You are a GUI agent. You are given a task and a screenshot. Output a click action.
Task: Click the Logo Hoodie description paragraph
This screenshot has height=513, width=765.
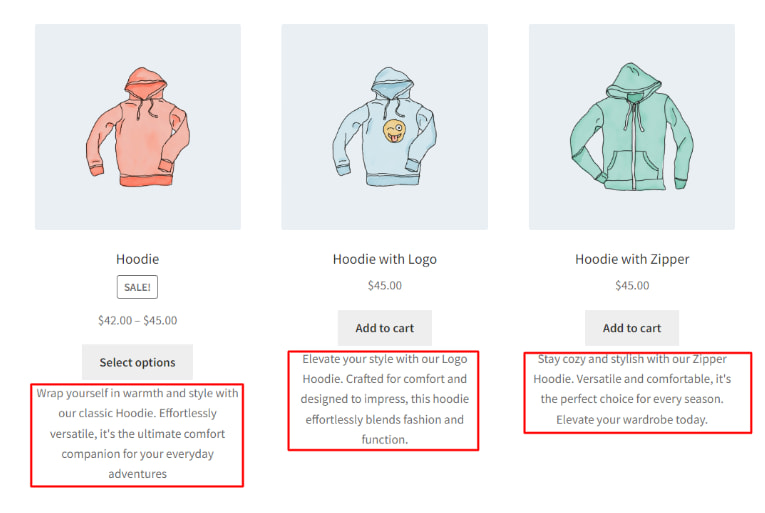click(x=384, y=399)
